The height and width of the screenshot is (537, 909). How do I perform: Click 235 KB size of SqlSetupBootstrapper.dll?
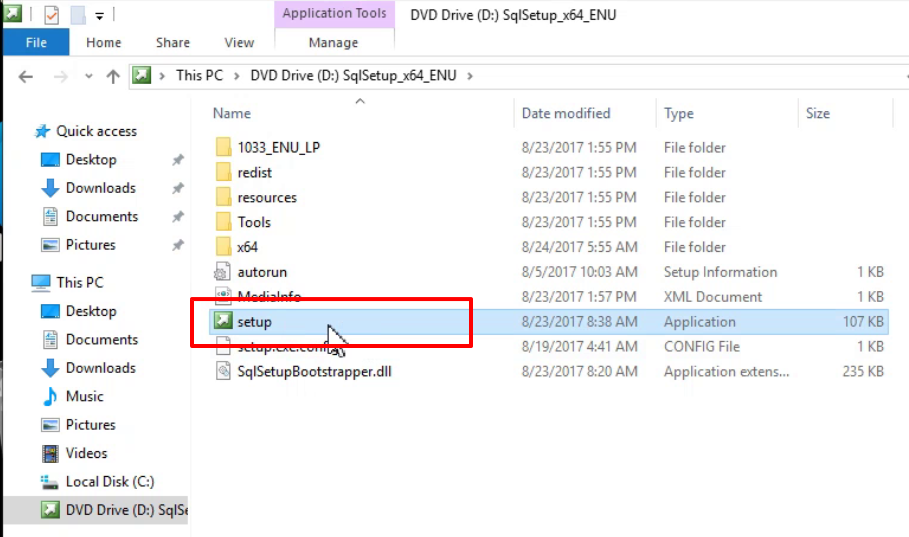pos(863,371)
